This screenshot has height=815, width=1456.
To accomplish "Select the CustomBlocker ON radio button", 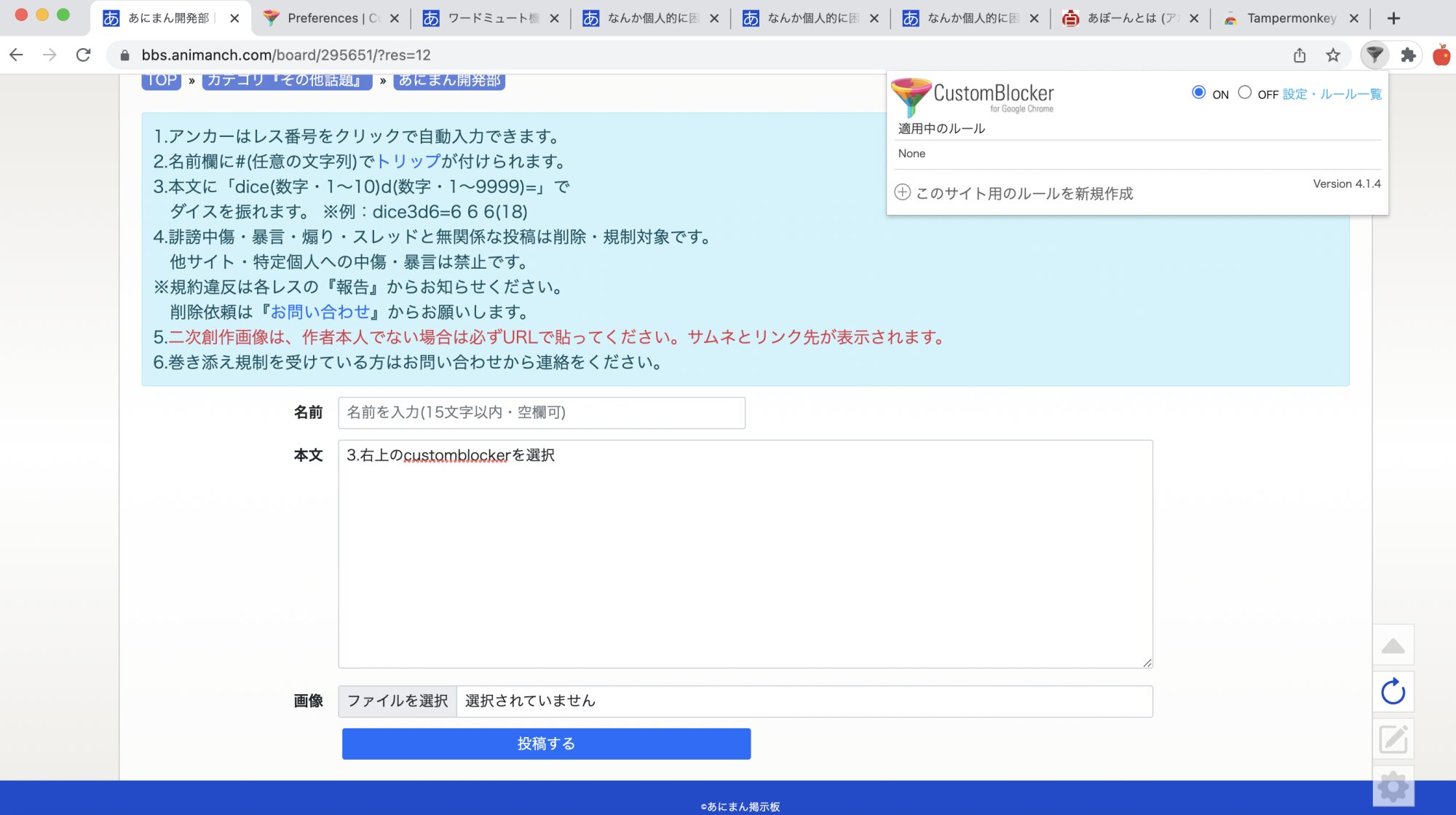I will coord(1198,92).
